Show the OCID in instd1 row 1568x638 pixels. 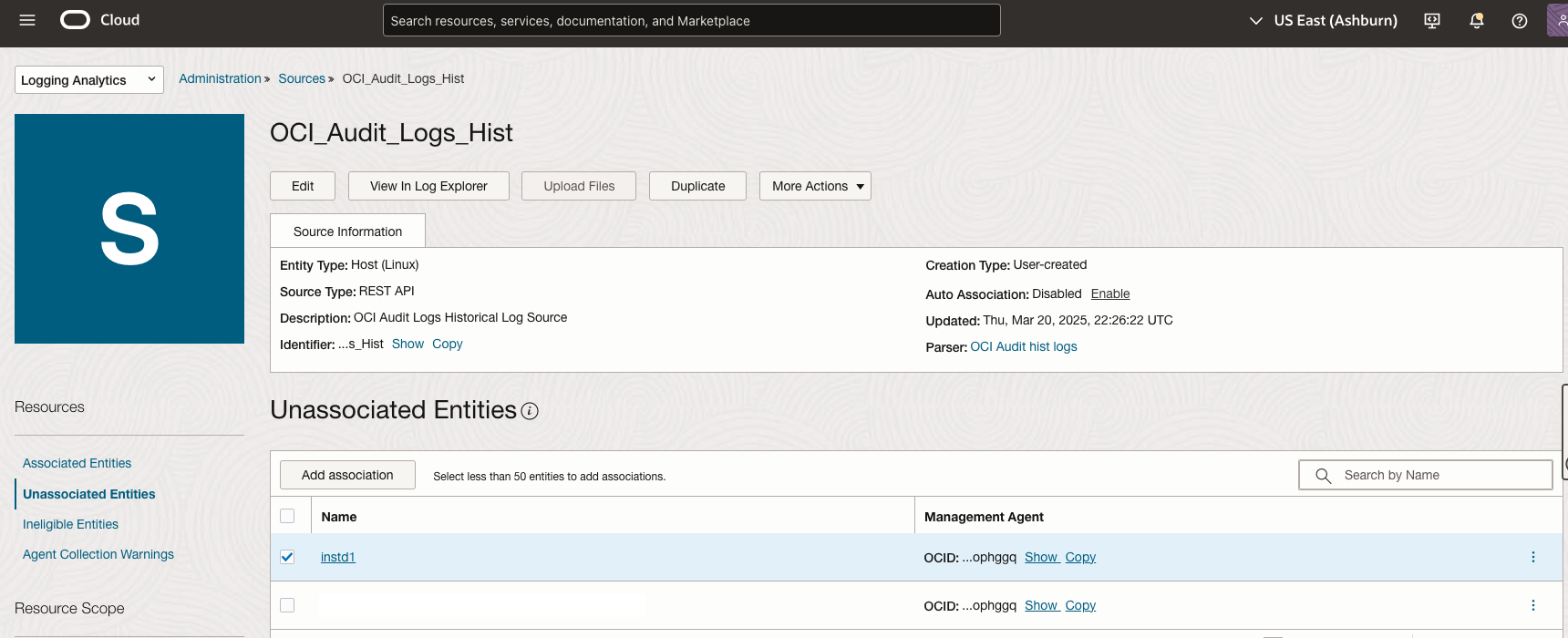point(1040,557)
